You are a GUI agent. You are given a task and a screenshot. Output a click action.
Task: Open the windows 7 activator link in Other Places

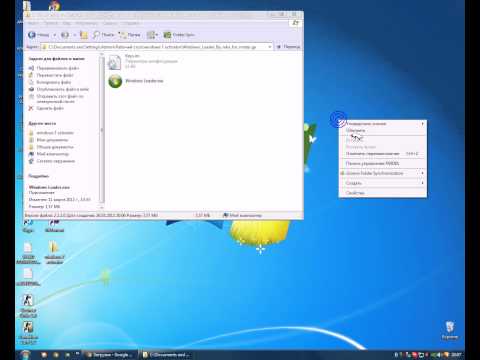[x=55, y=133]
